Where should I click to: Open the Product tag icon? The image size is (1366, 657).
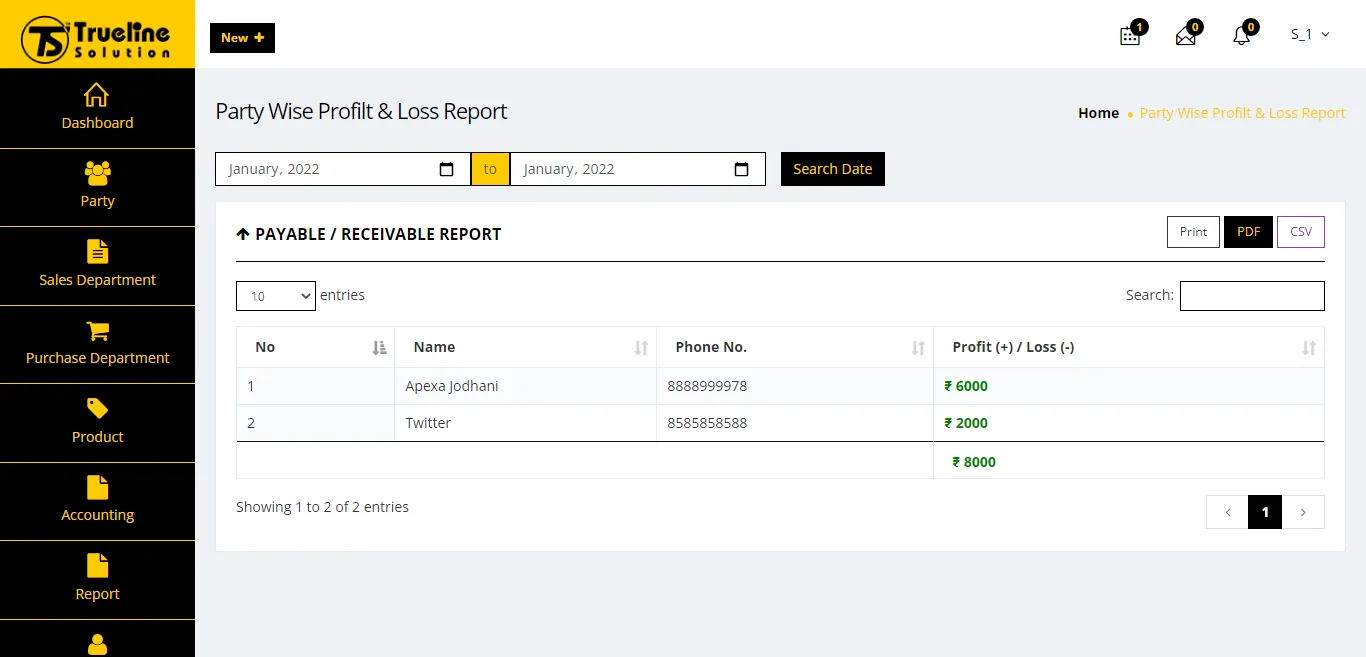pos(97,408)
